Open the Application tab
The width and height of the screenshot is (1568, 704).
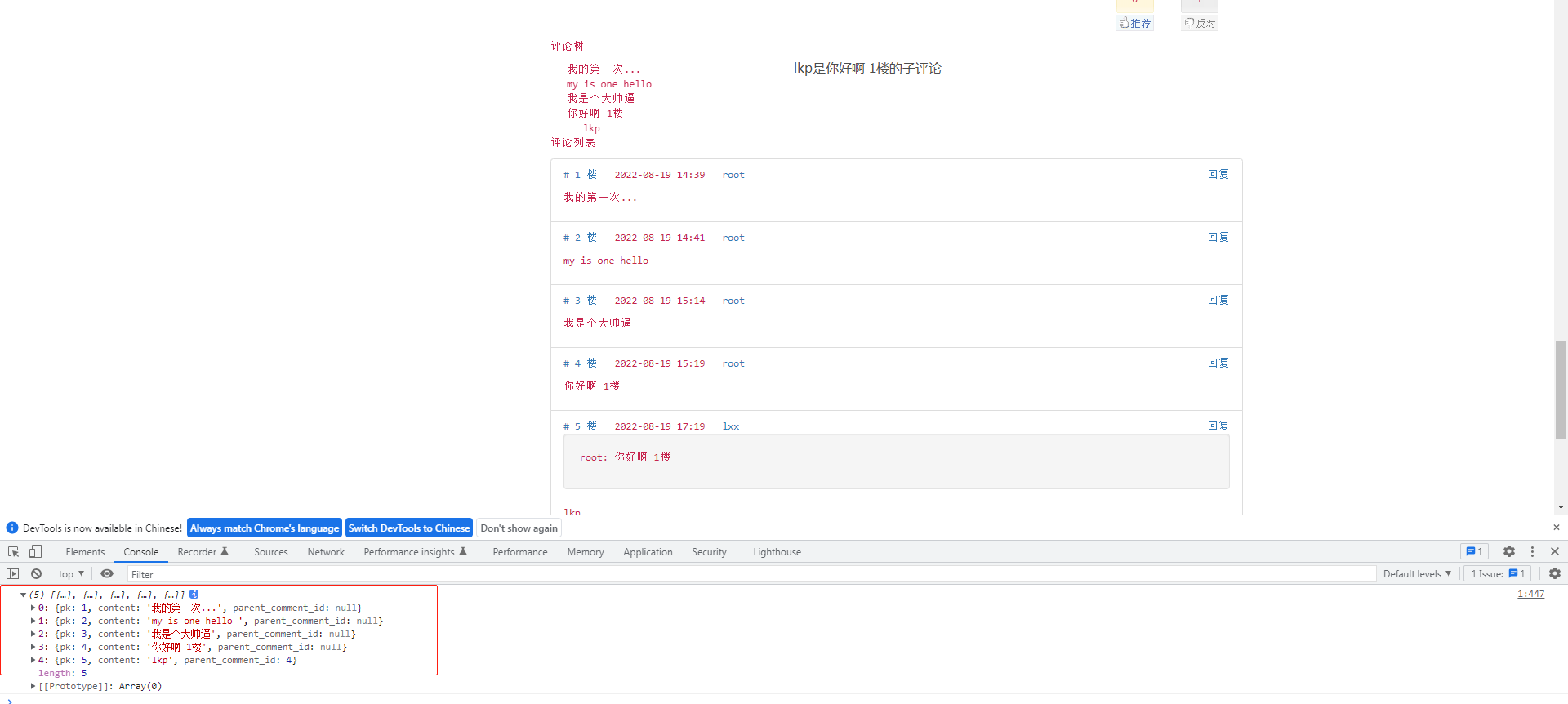pyautogui.click(x=648, y=552)
